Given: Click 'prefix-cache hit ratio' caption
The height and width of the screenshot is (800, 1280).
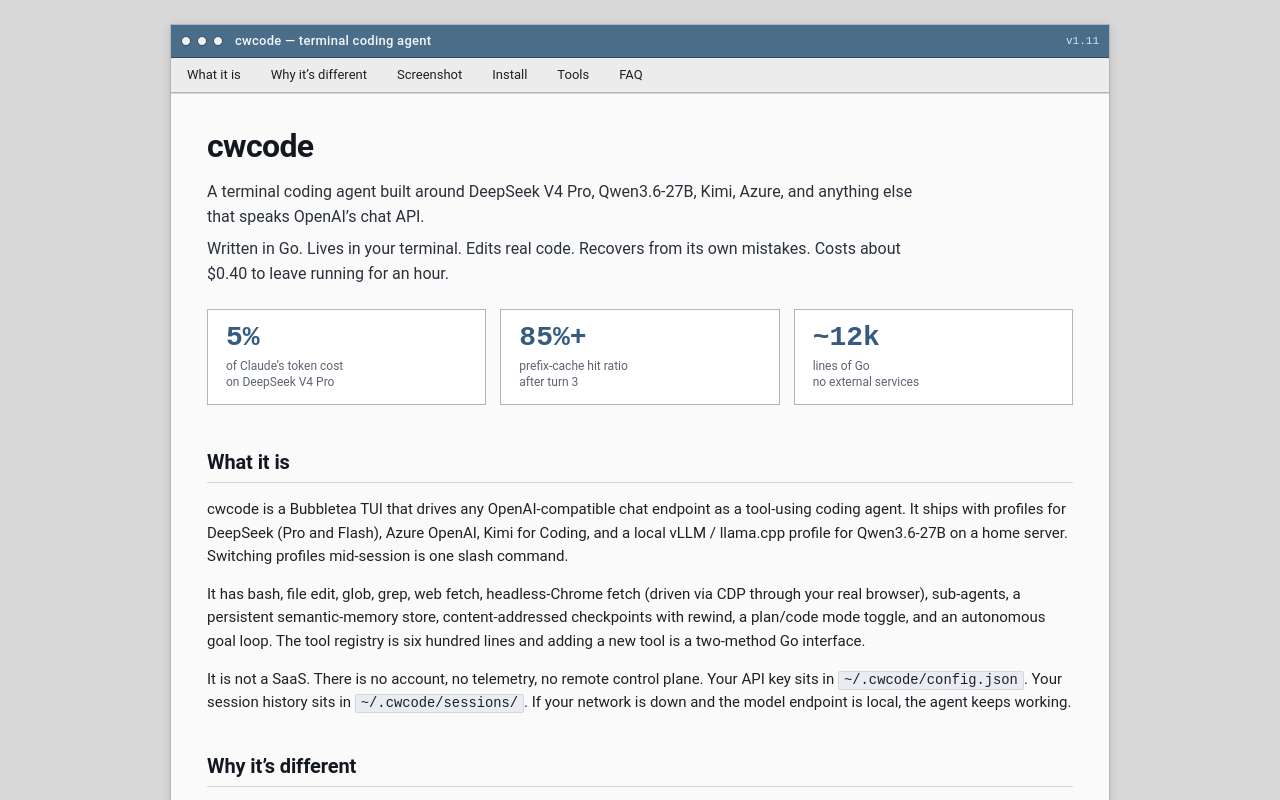Looking at the screenshot, I should 573,366.
